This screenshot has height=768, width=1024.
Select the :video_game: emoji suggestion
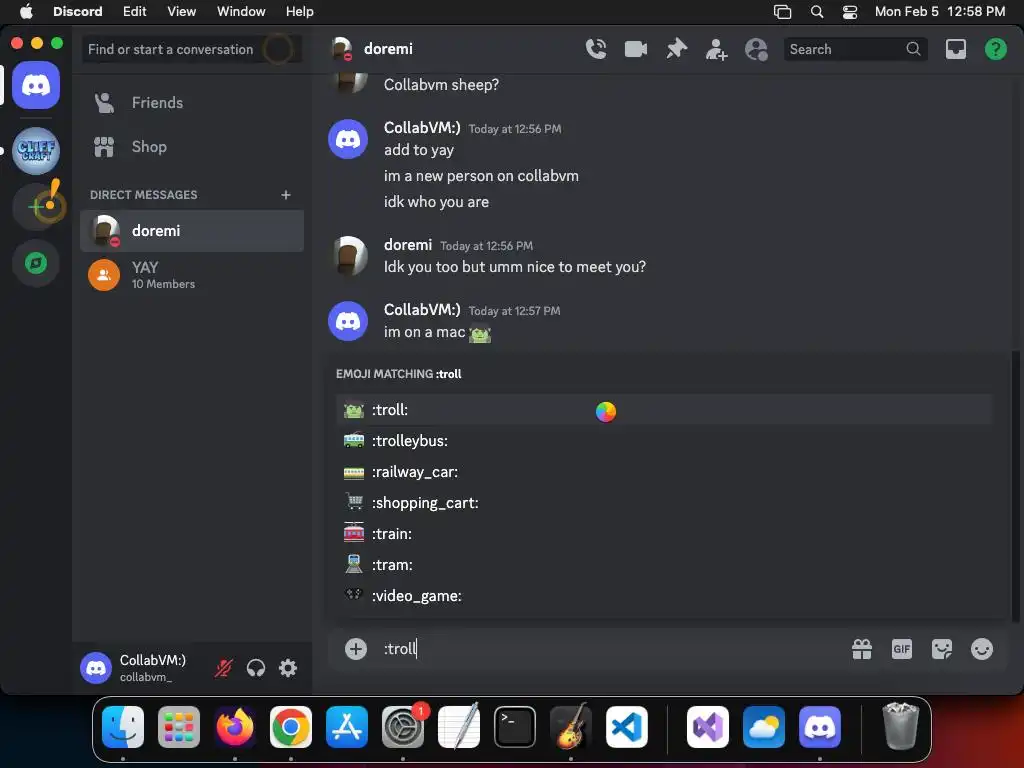(x=664, y=596)
